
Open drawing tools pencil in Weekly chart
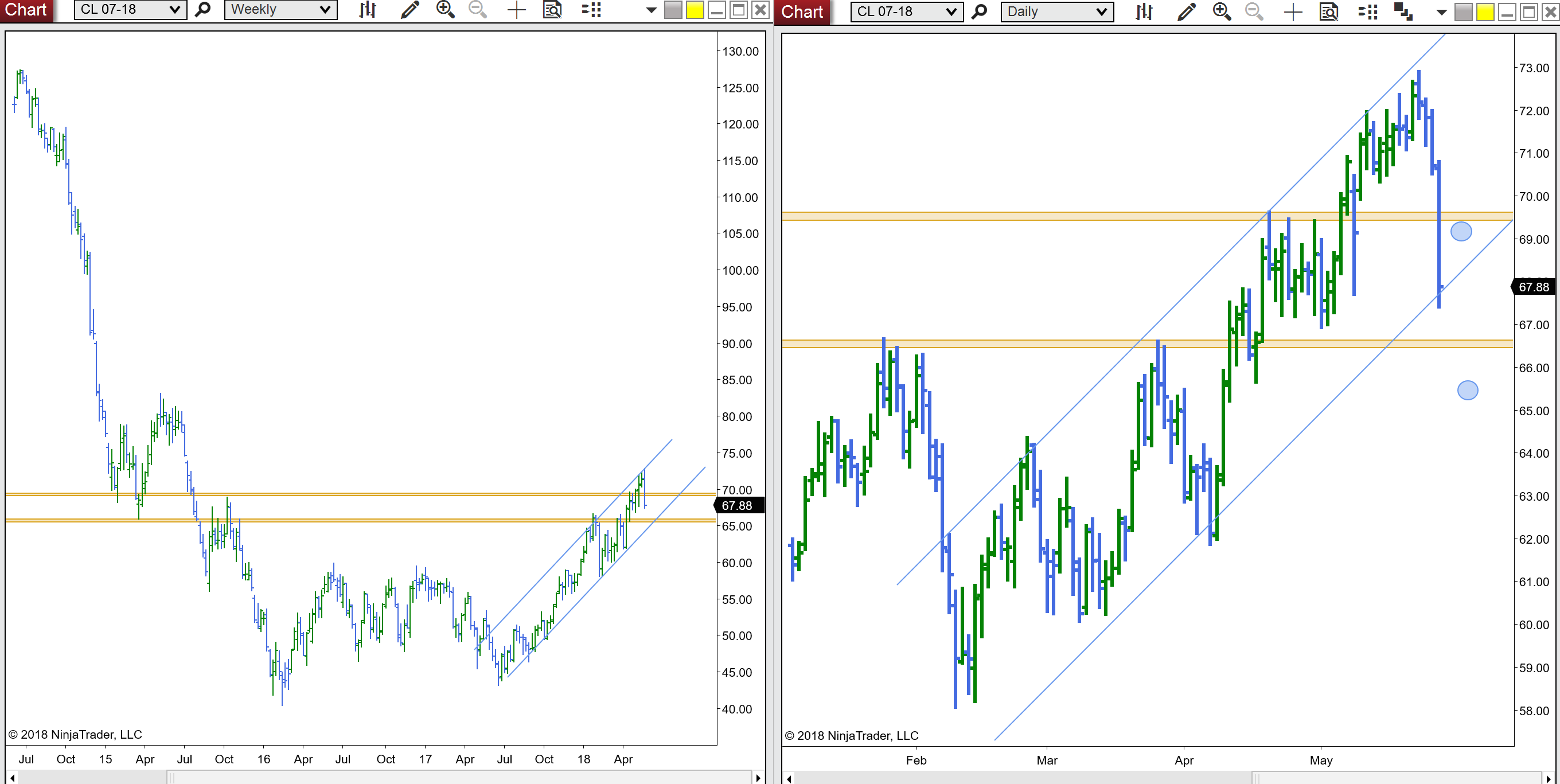410,10
